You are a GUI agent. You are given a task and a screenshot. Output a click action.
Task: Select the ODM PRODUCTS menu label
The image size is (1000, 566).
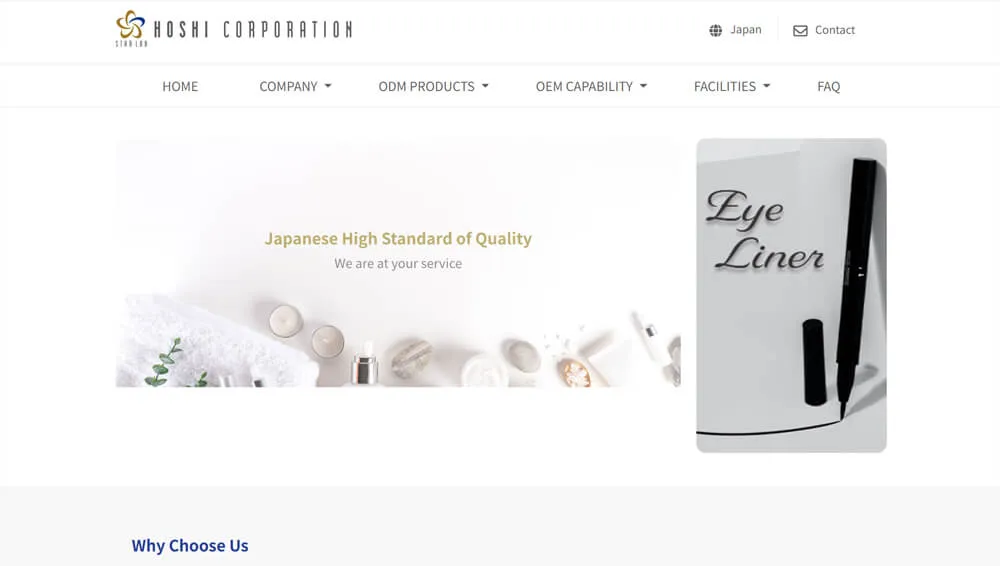pos(427,86)
